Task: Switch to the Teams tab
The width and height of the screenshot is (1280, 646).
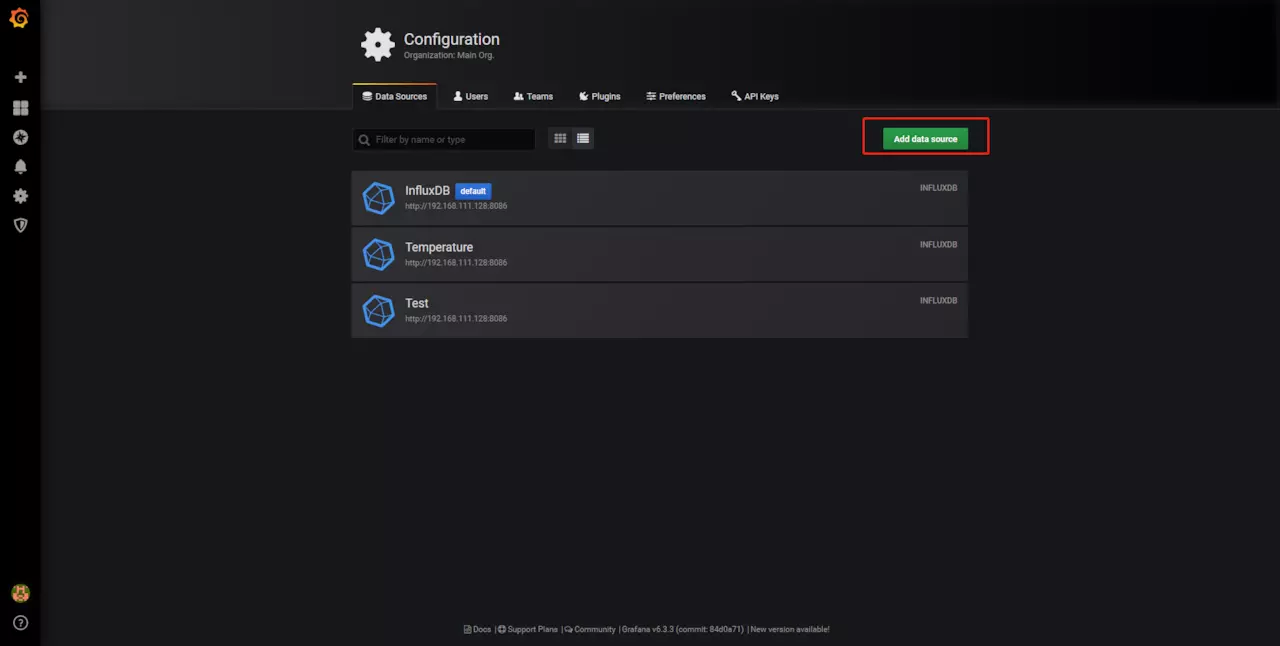Action: tap(533, 96)
